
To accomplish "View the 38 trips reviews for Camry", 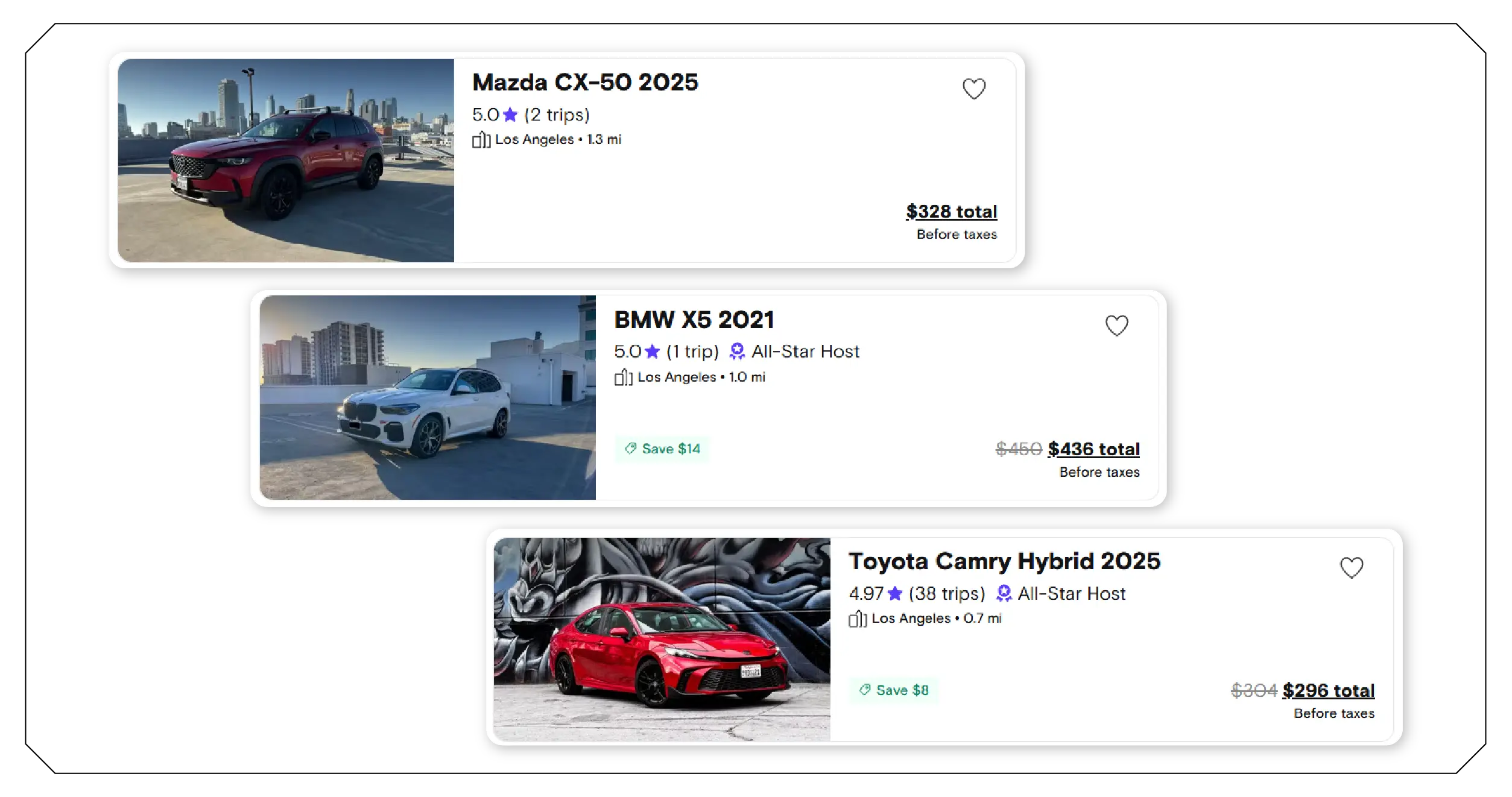I will (946, 594).
